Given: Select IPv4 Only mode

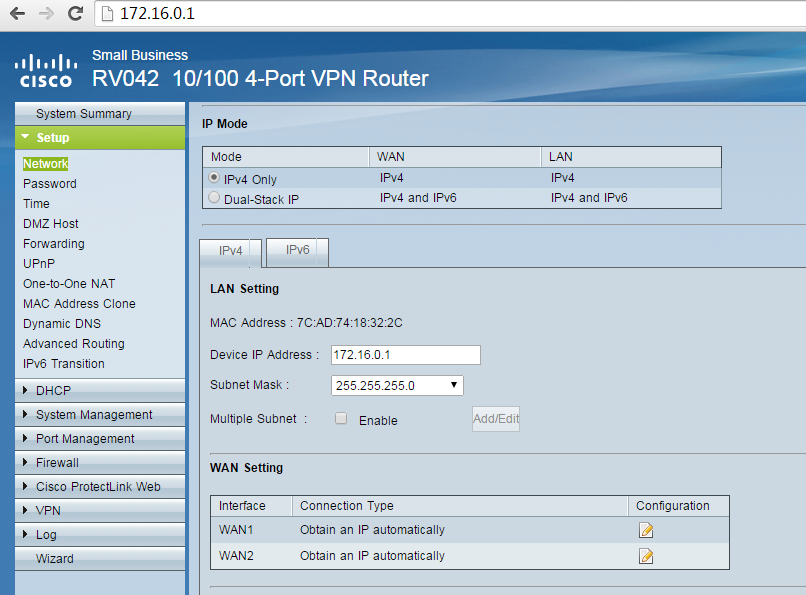Looking at the screenshot, I should pos(214,178).
